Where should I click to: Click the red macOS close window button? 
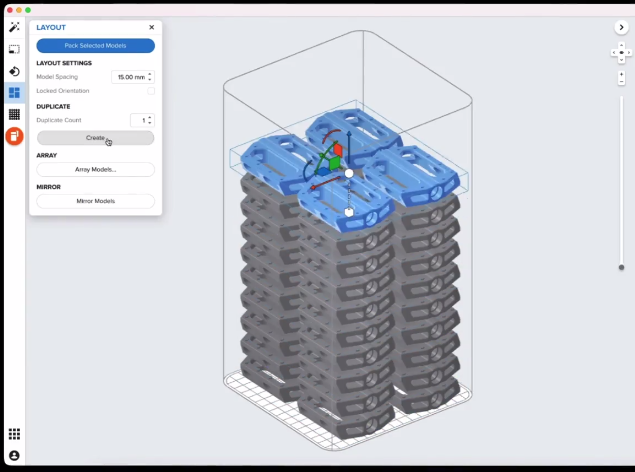10,10
